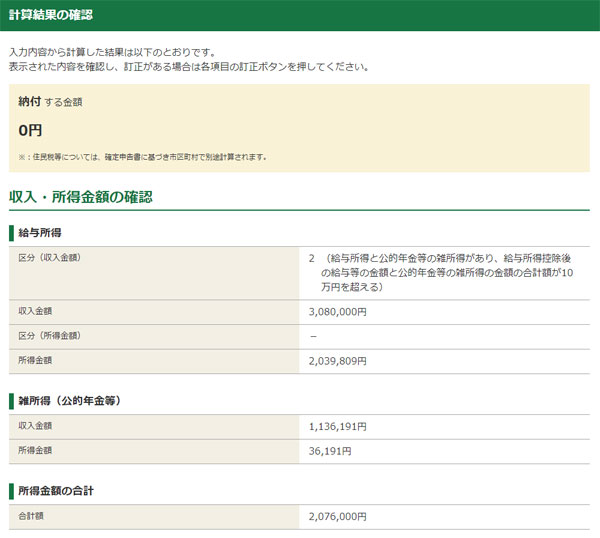The width and height of the screenshot is (600, 538).
Task: Select the 2,039,809円 value
Action: (338, 361)
